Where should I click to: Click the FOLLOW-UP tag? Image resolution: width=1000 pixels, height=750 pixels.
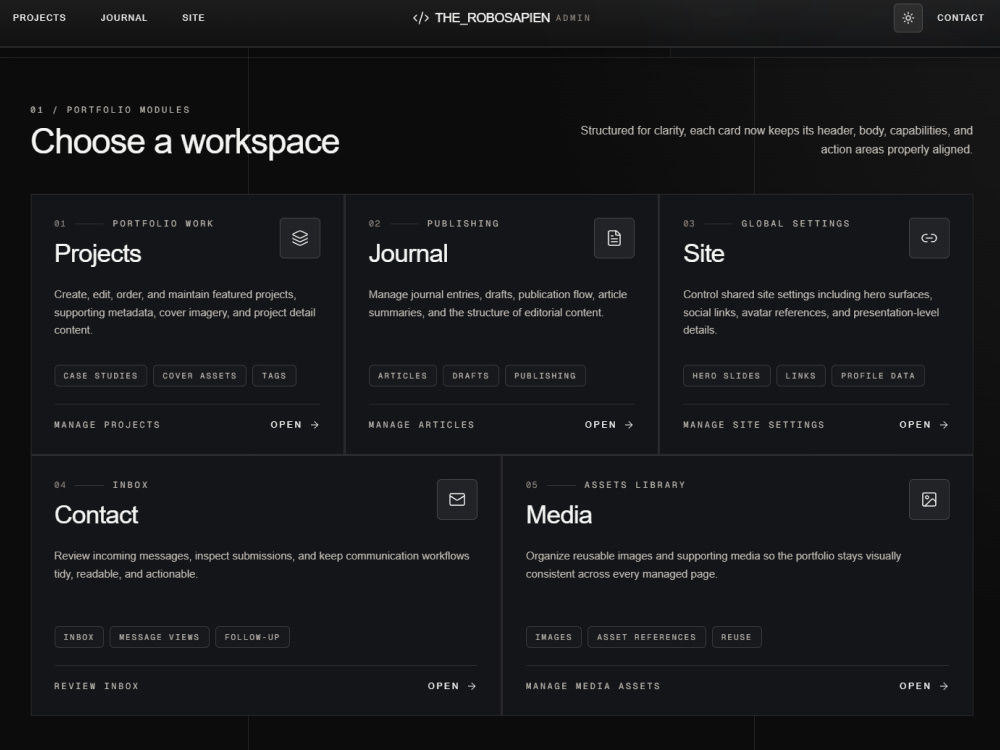pos(253,637)
